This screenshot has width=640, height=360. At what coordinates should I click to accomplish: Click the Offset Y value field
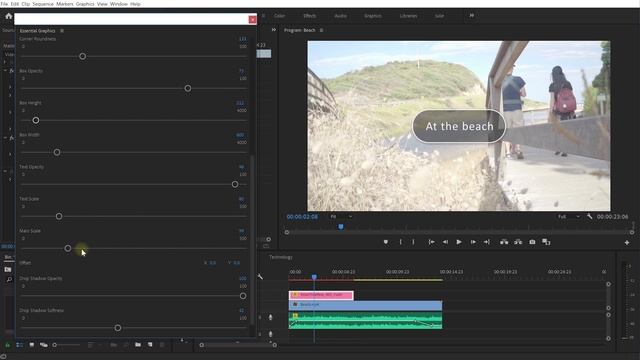pyautogui.click(x=237, y=263)
